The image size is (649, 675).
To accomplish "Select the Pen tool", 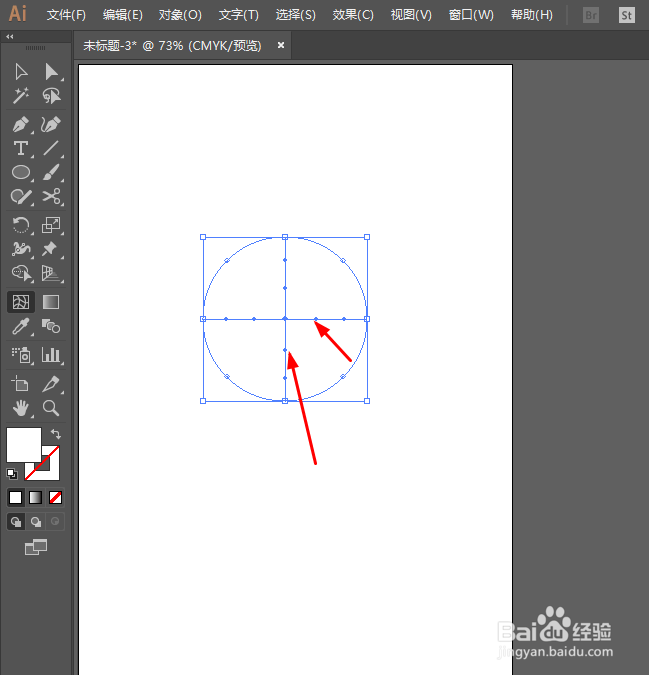I will coord(21,125).
